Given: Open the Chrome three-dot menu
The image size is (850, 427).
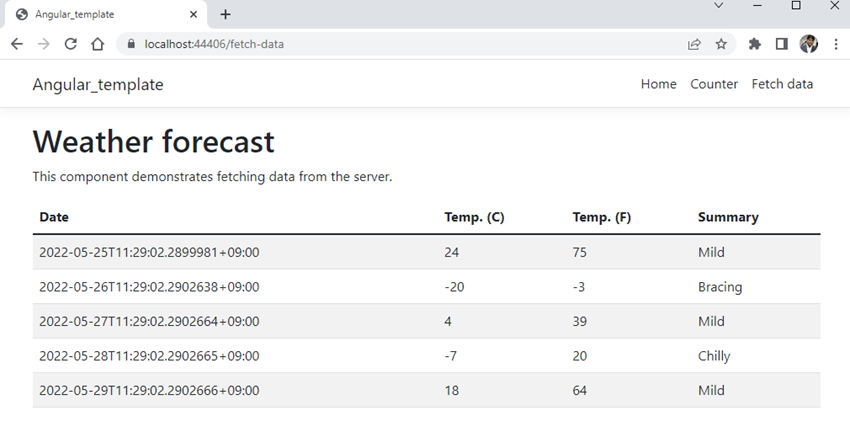Looking at the screenshot, I should [x=834, y=44].
